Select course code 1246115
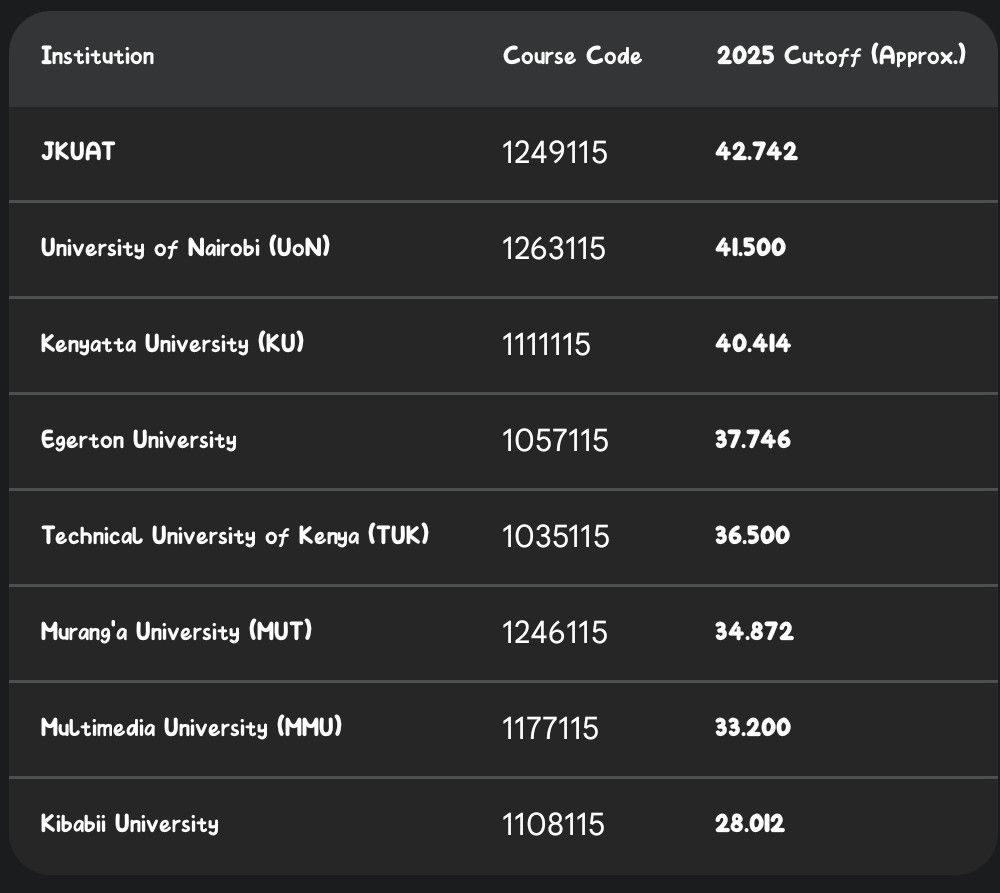 point(555,633)
